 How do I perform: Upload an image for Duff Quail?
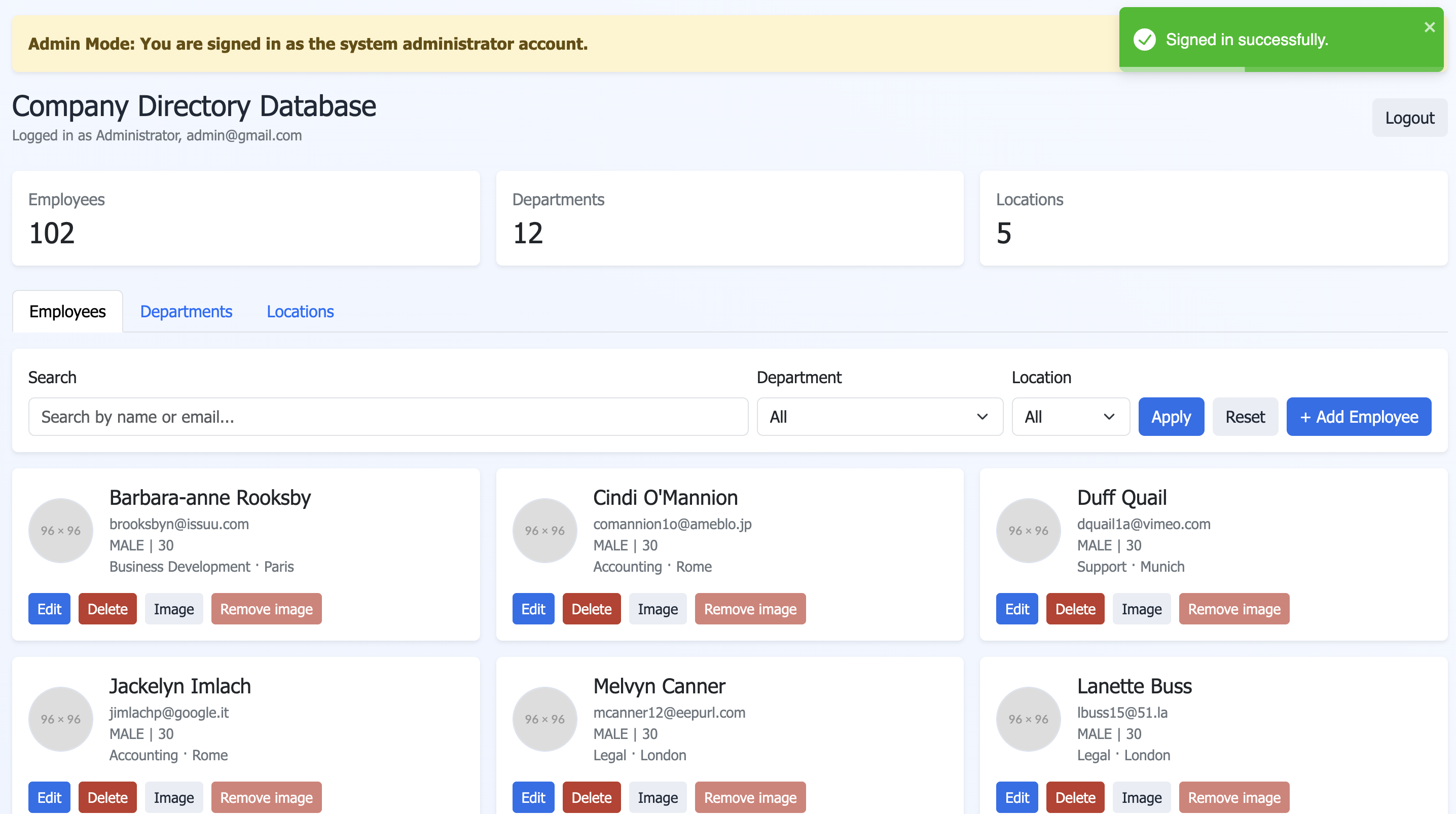1141,609
